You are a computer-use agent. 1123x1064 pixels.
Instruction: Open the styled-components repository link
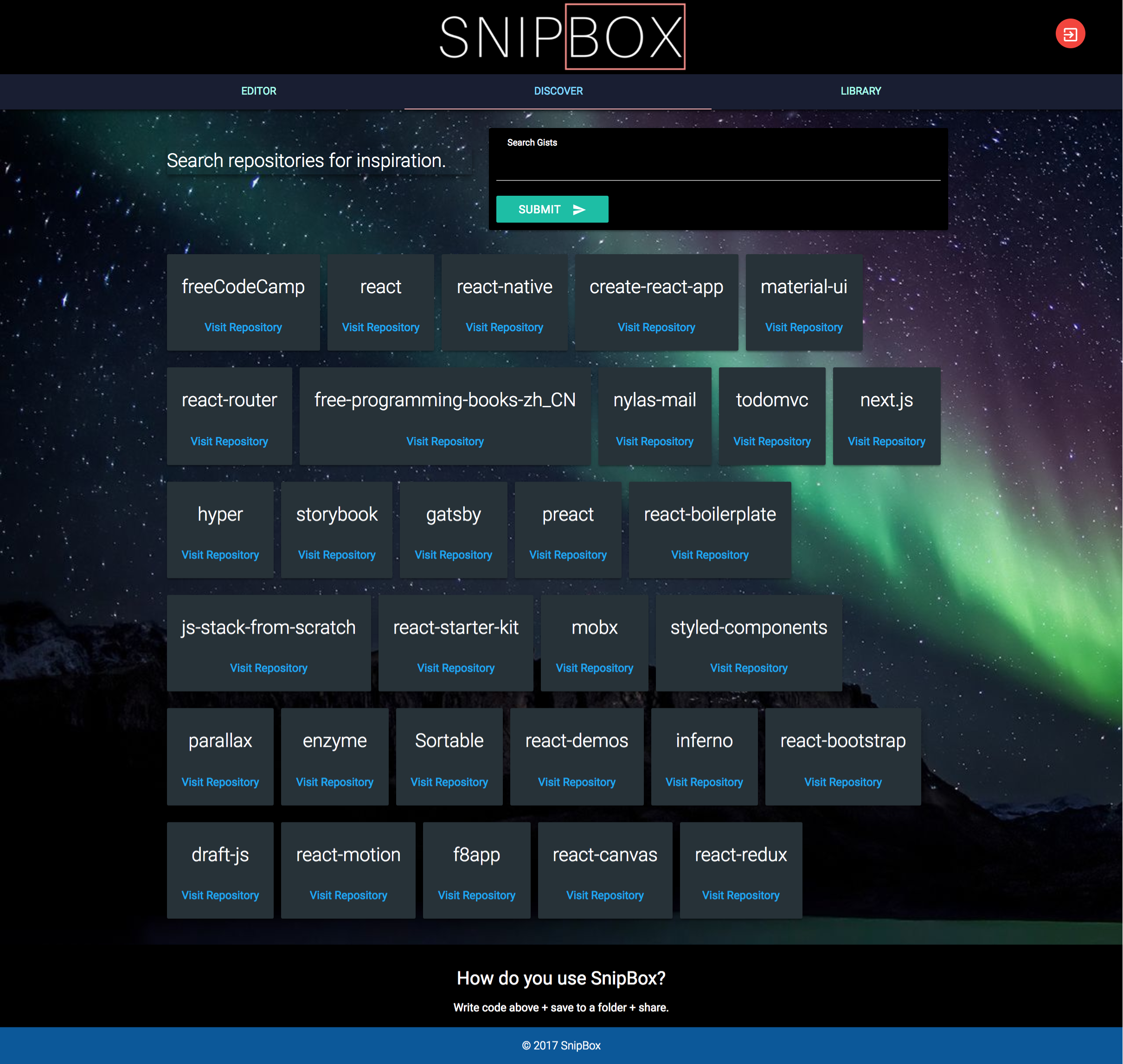748,668
